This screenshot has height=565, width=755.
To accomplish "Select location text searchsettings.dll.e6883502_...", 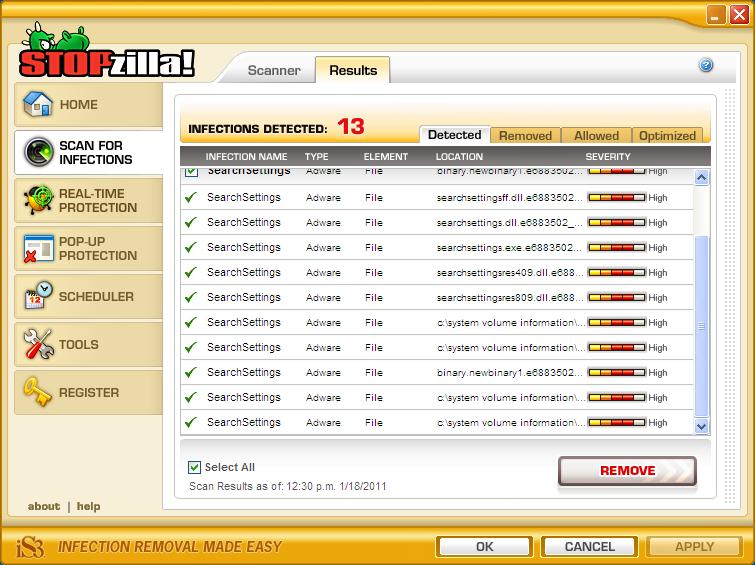I will pos(510,223).
